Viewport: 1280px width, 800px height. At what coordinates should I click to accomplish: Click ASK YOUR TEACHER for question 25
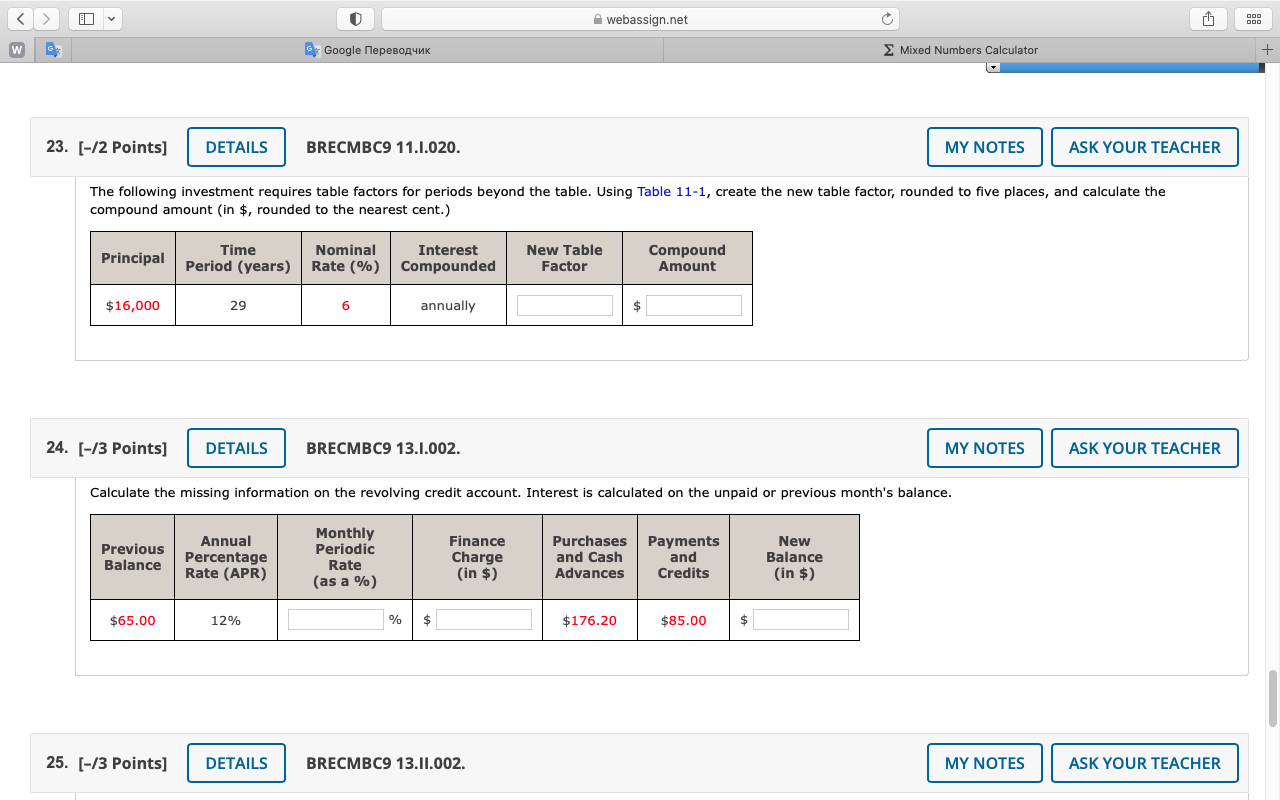1145,763
